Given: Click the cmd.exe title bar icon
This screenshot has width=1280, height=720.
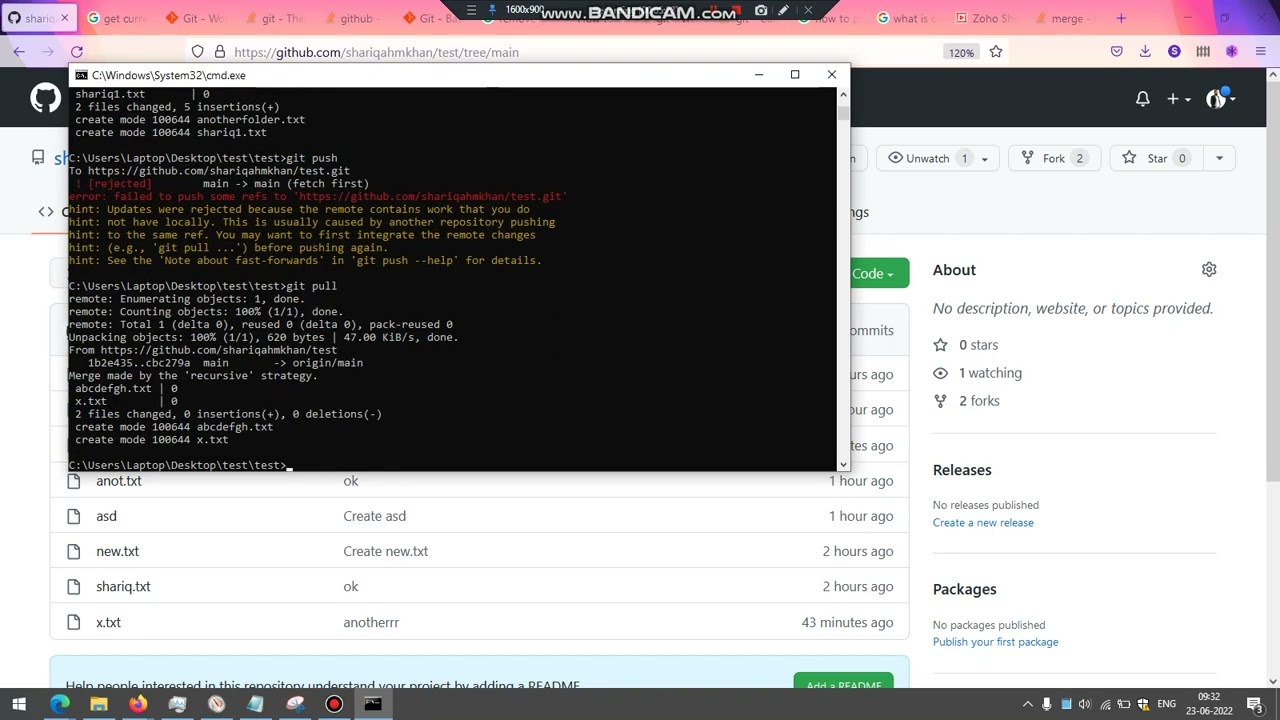Looking at the screenshot, I should tap(81, 75).
